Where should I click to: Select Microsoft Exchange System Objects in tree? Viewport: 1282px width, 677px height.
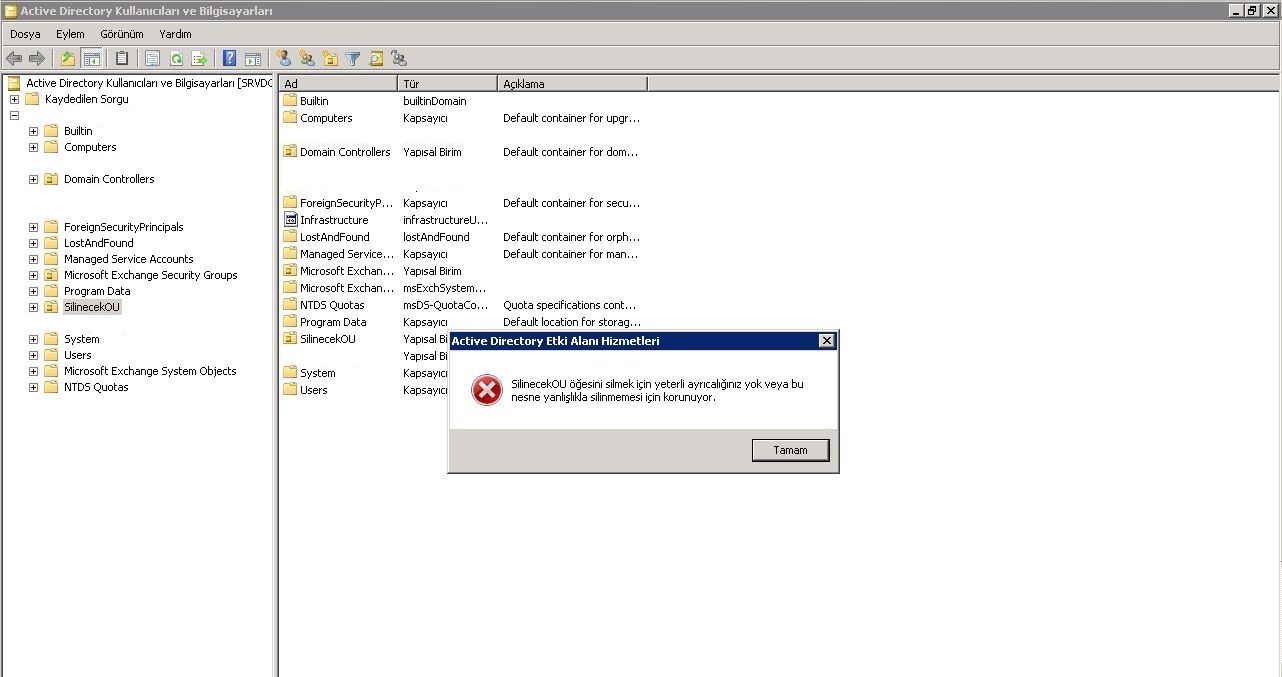(x=150, y=371)
